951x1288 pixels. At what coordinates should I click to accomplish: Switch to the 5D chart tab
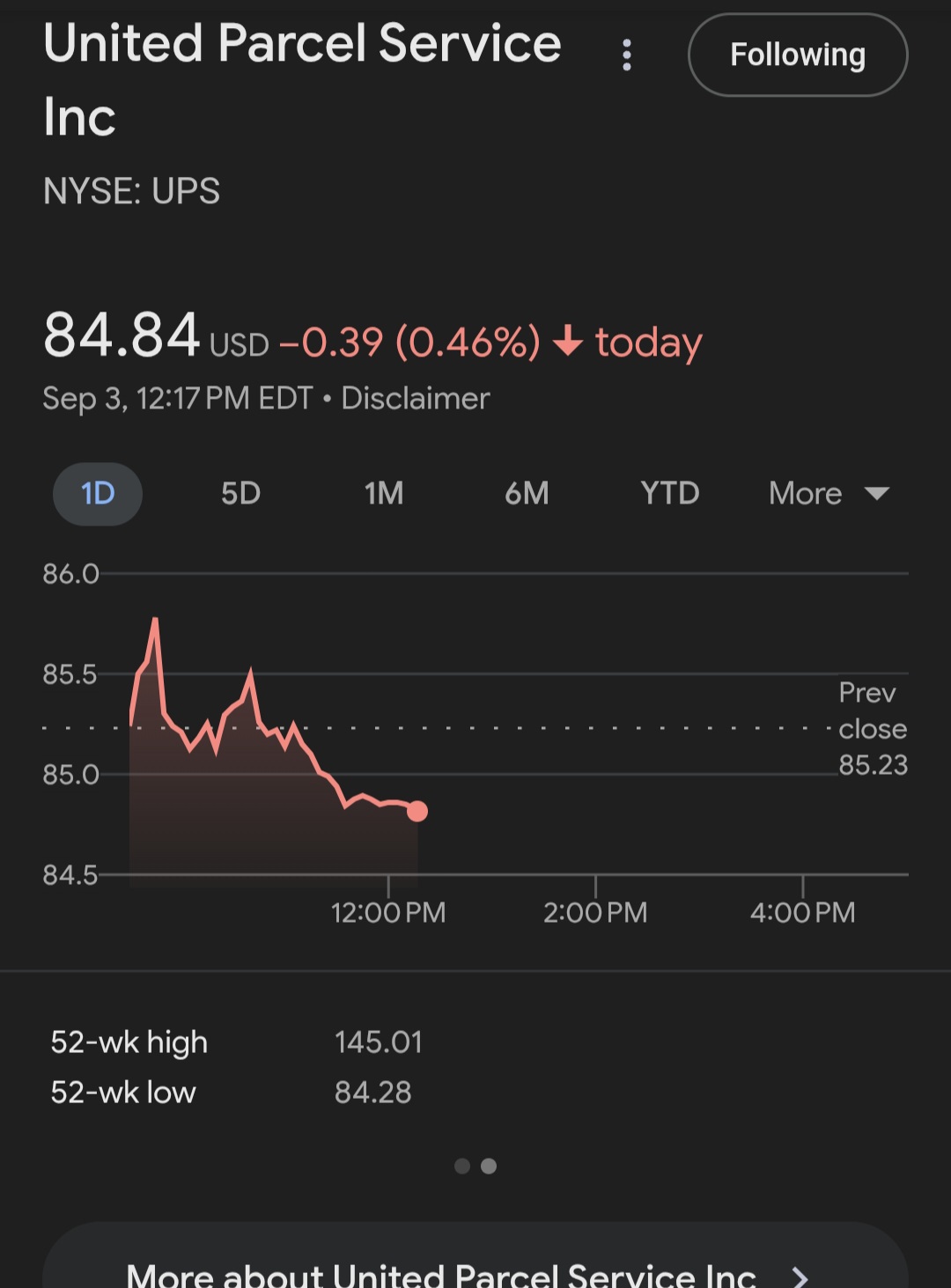pos(240,493)
